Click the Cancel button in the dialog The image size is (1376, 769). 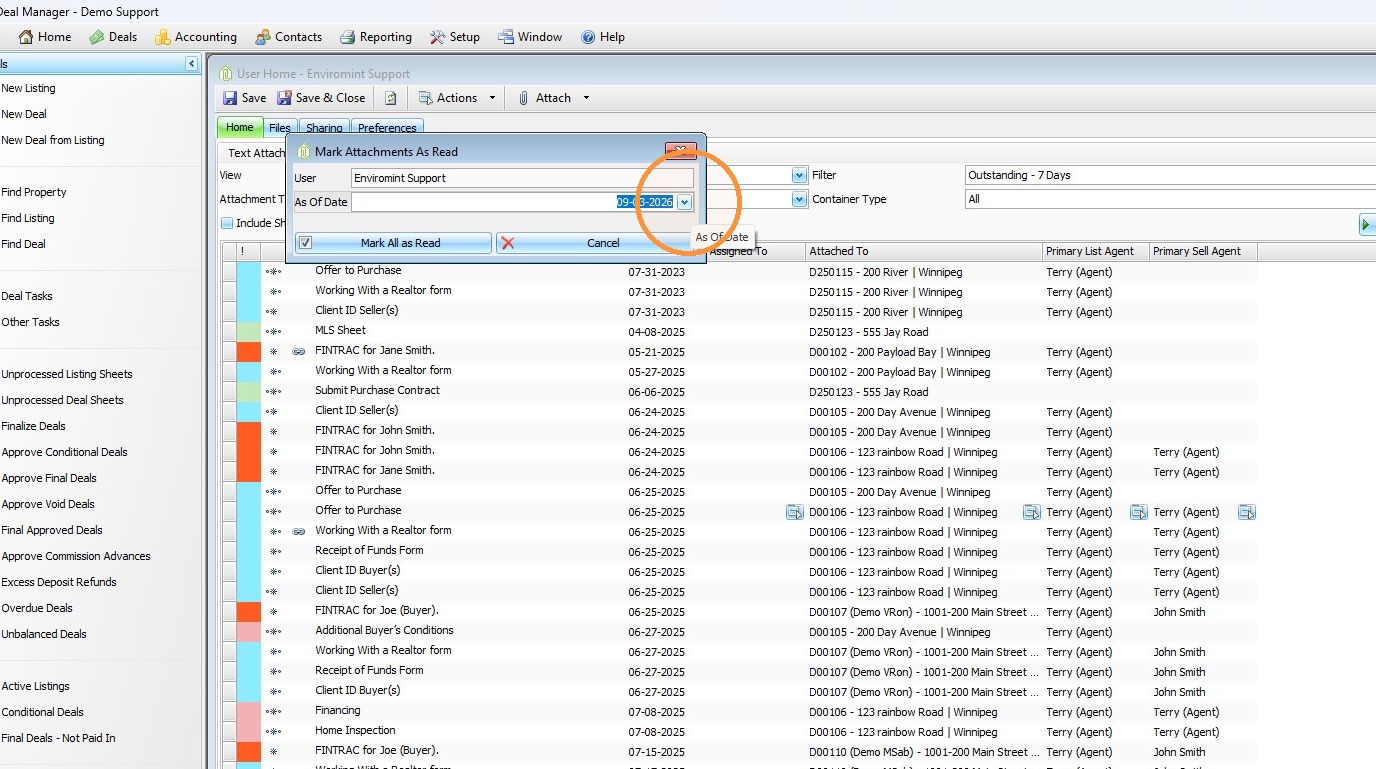(595, 243)
